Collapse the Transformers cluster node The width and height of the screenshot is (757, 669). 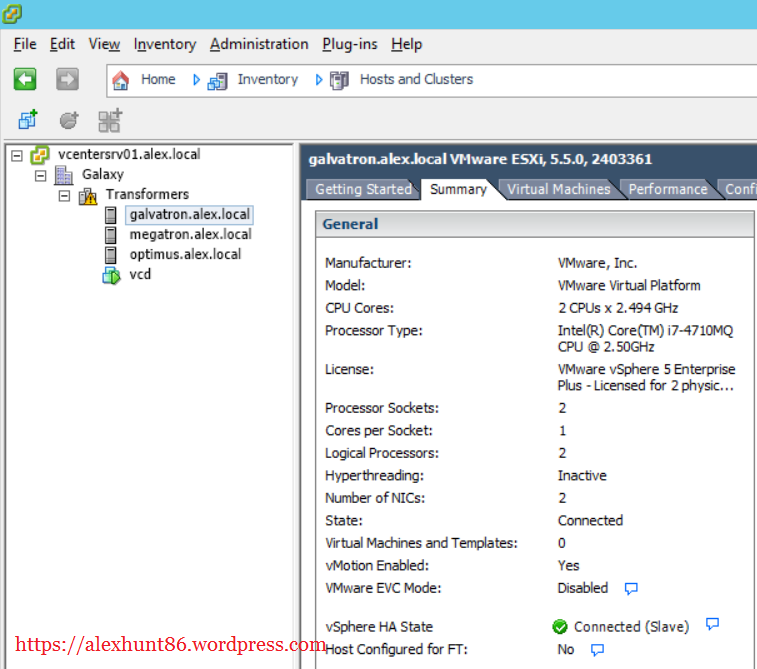point(64,196)
